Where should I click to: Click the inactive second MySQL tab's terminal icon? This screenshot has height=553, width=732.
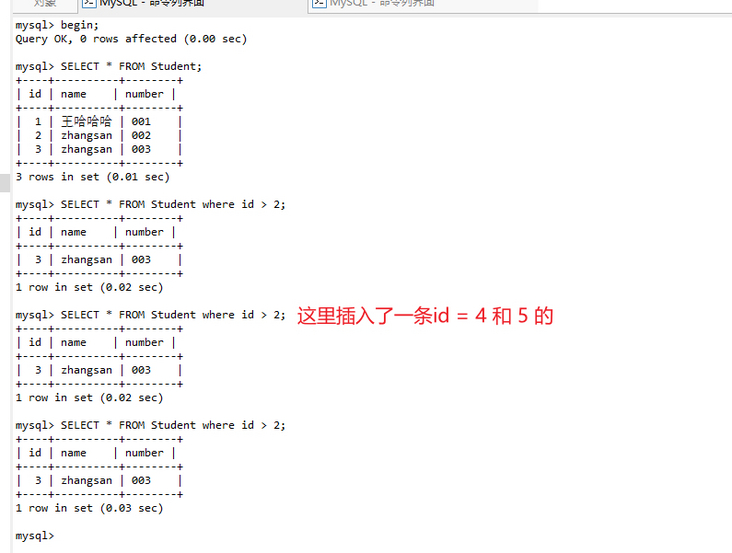point(319,3)
